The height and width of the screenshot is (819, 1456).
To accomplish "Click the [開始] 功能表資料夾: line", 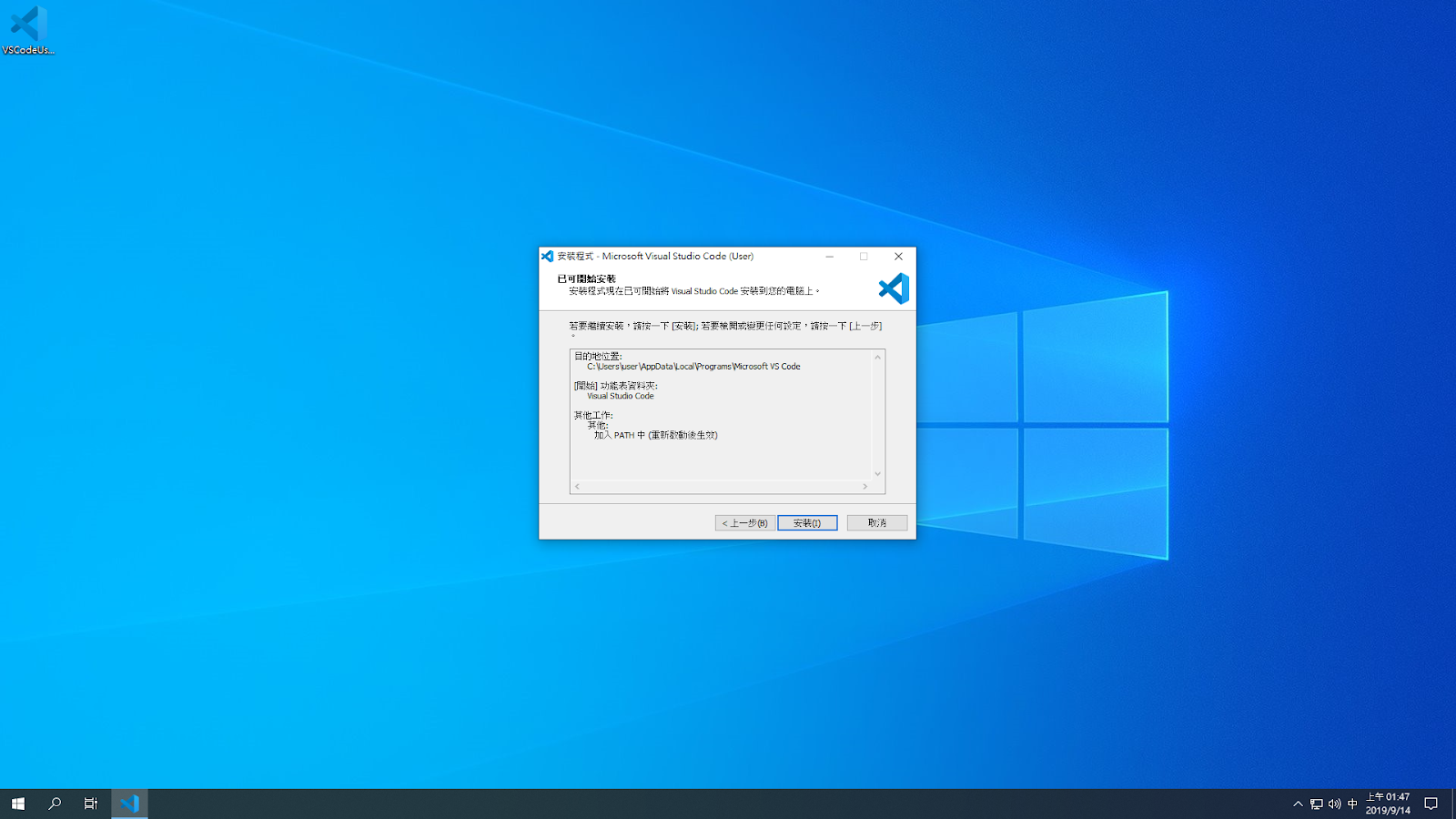I will pos(615,386).
